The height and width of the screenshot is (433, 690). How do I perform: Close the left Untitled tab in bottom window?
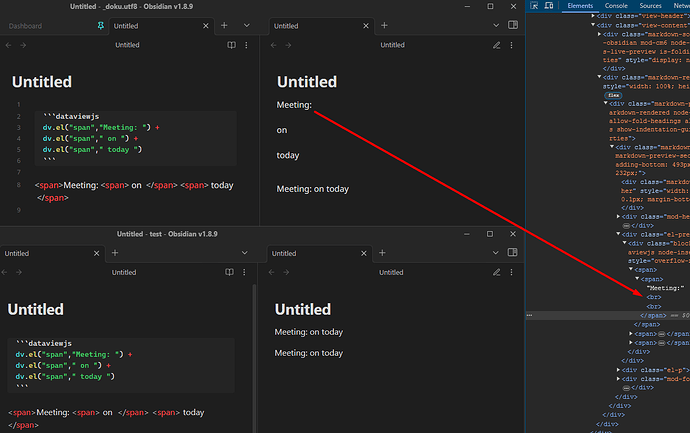pyautogui.click(x=96, y=253)
